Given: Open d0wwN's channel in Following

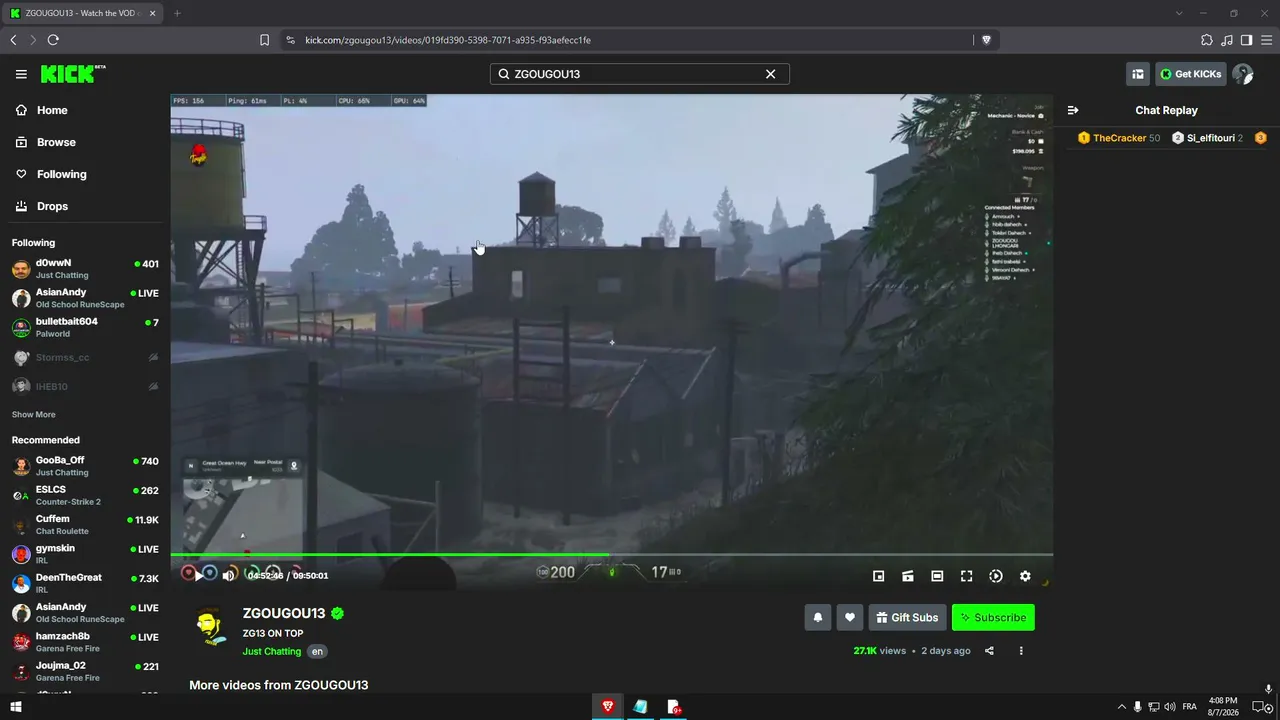Looking at the screenshot, I should coord(85,269).
